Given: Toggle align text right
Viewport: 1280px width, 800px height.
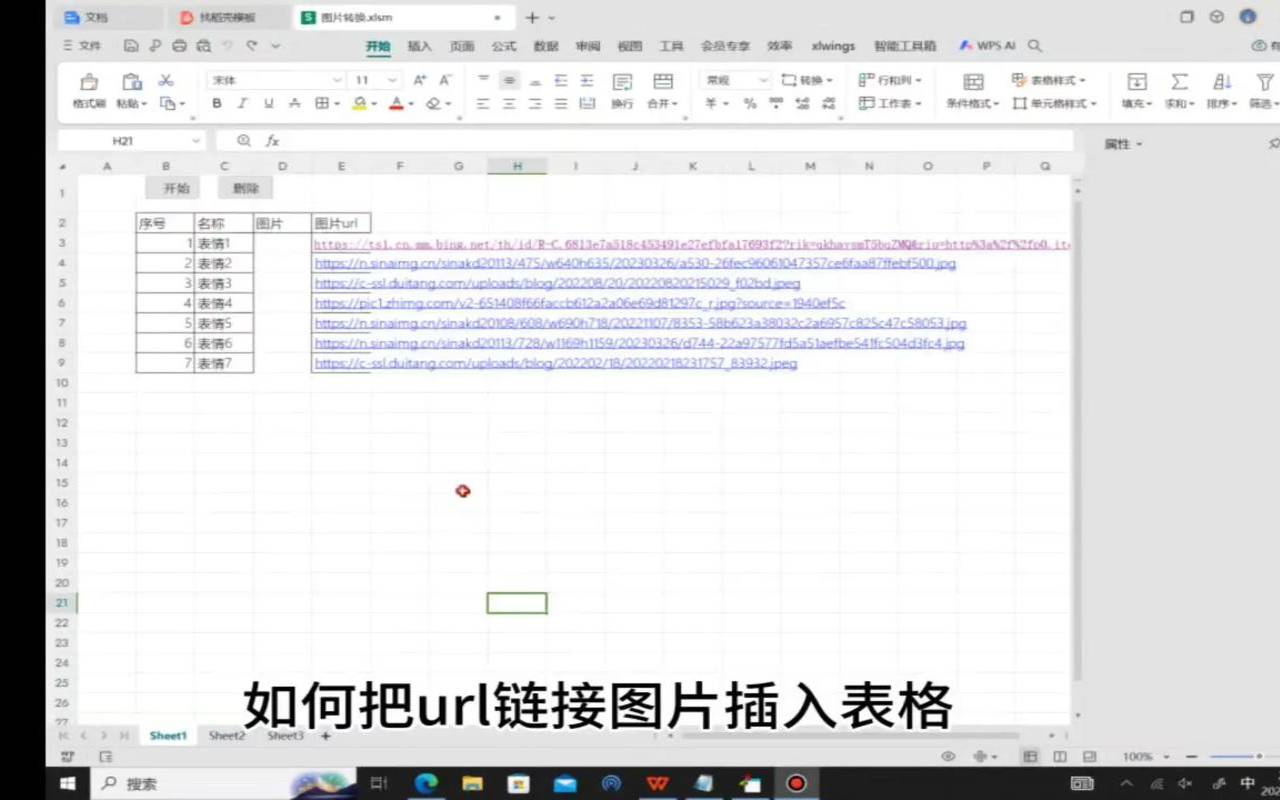Looking at the screenshot, I should (x=536, y=103).
